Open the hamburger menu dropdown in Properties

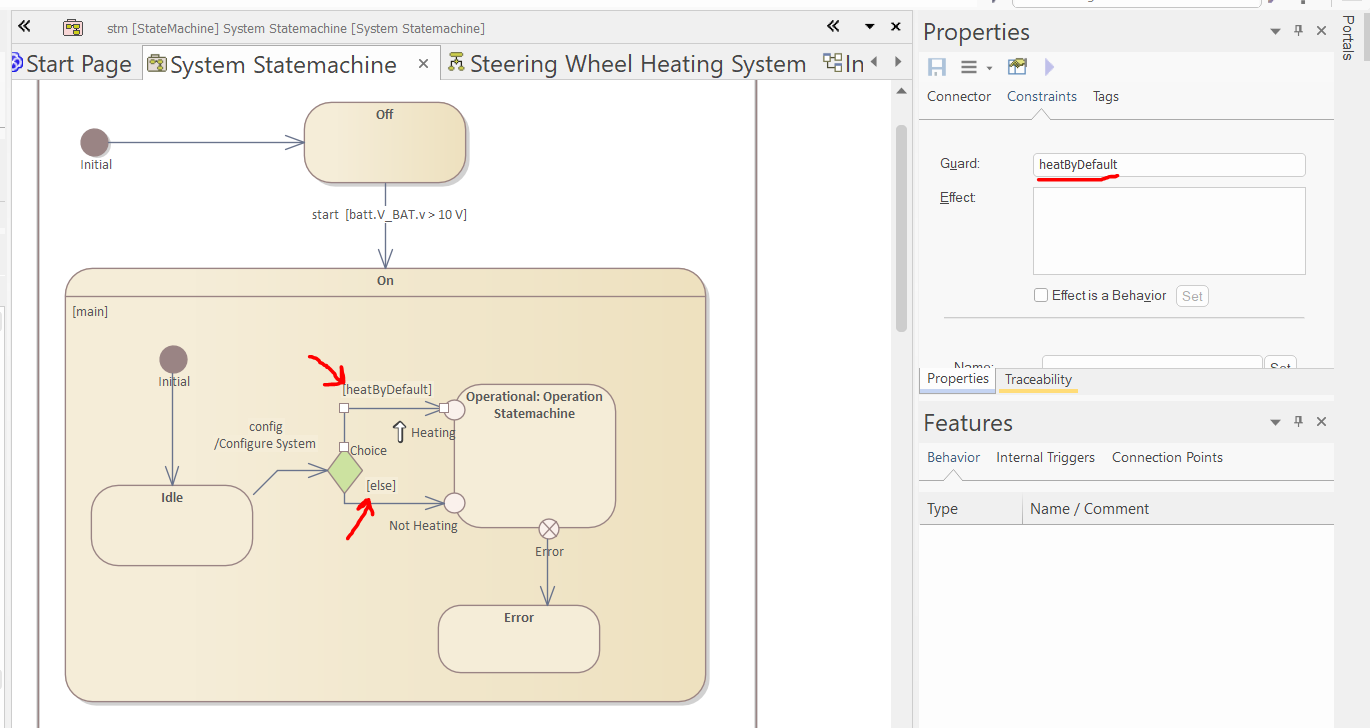click(x=975, y=67)
